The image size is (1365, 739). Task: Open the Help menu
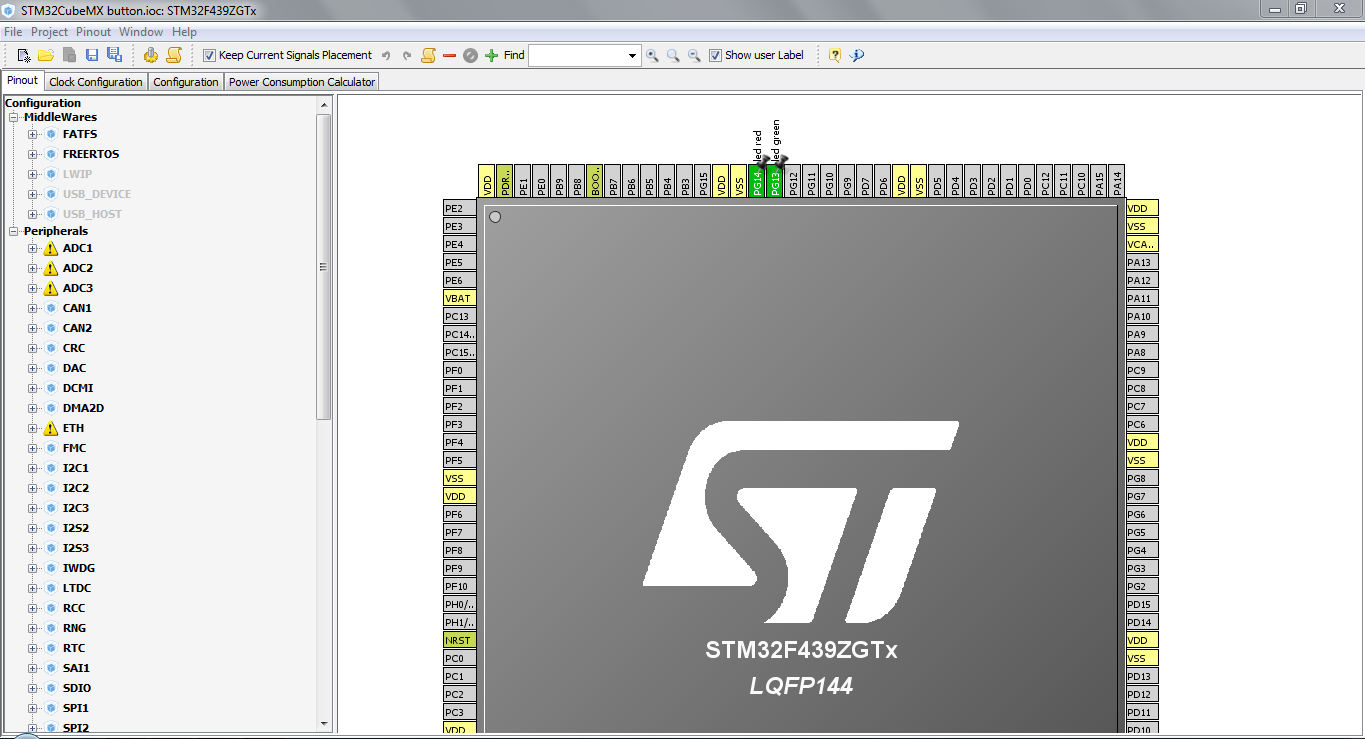point(185,32)
